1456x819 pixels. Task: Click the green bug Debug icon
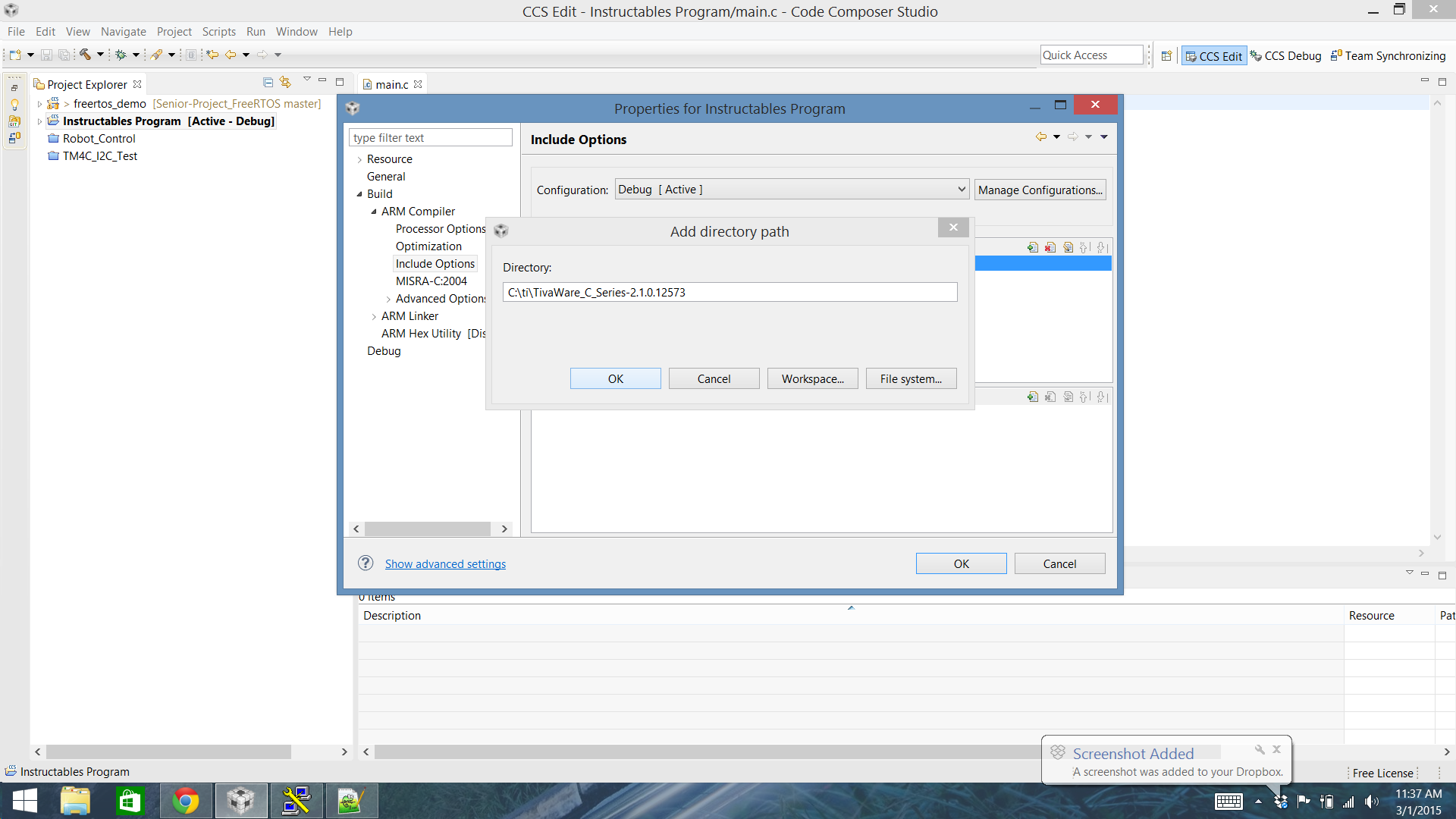click(x=121, y=55)
